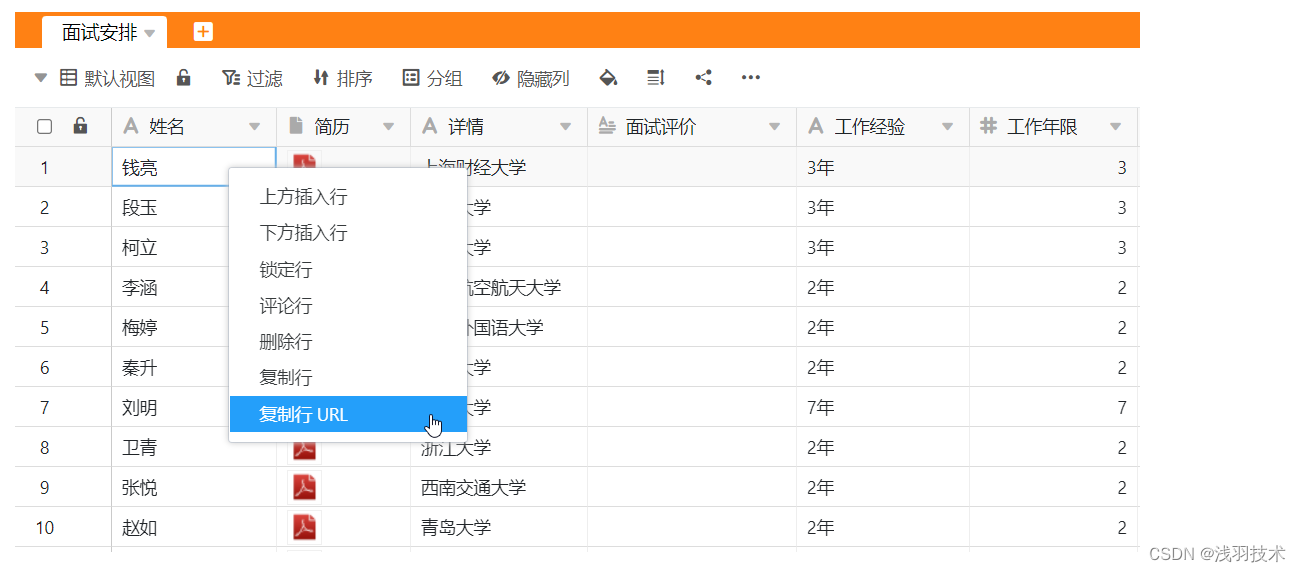Image resolution: width=1301 pixels, height=572 pixels.
Task: Open the 默认视图 view selector
Action: coord(108,78)
